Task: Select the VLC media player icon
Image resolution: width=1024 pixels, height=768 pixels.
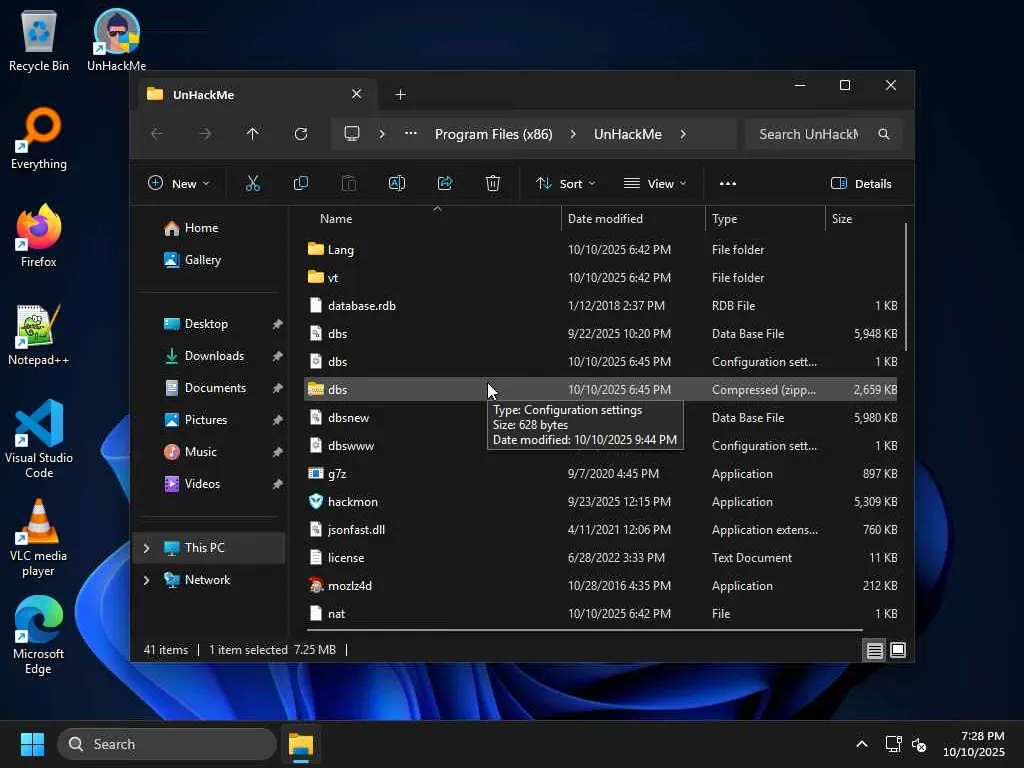Action: coord(39,537)
